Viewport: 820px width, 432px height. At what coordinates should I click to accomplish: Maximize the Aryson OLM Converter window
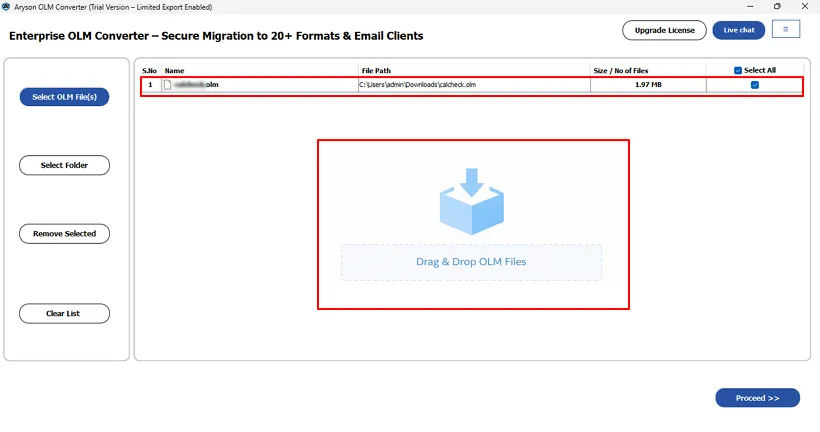(x=777, y=7)
